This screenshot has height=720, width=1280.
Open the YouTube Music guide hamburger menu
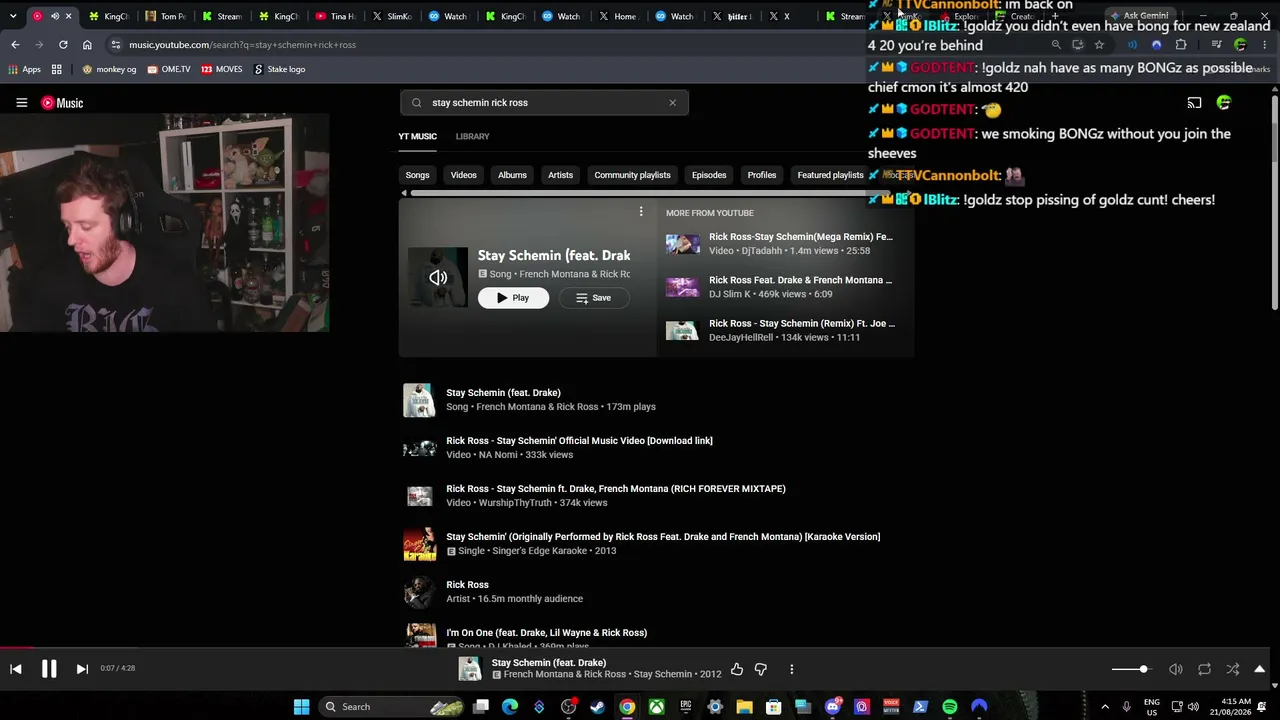(x=21, y=103)
